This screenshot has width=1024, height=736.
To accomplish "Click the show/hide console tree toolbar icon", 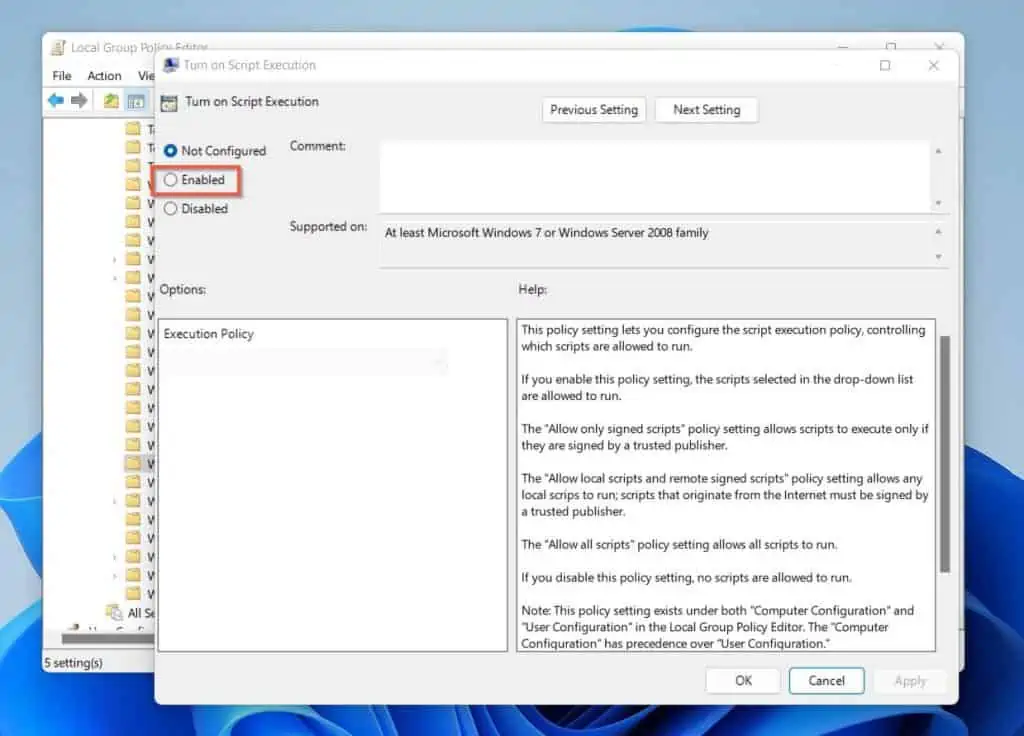I will pyautogui.click(x=136, y=101).
